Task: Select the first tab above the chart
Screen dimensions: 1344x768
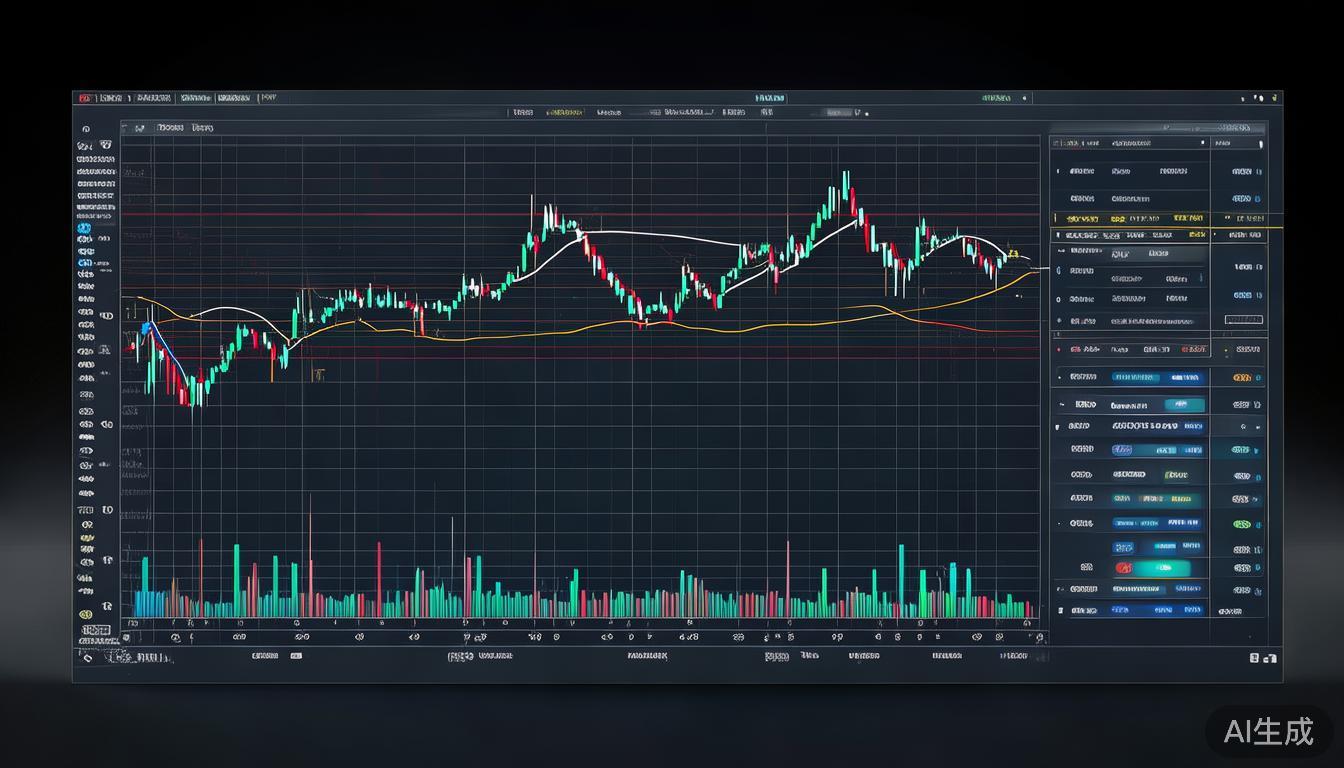Action: [x=169, y=129]
